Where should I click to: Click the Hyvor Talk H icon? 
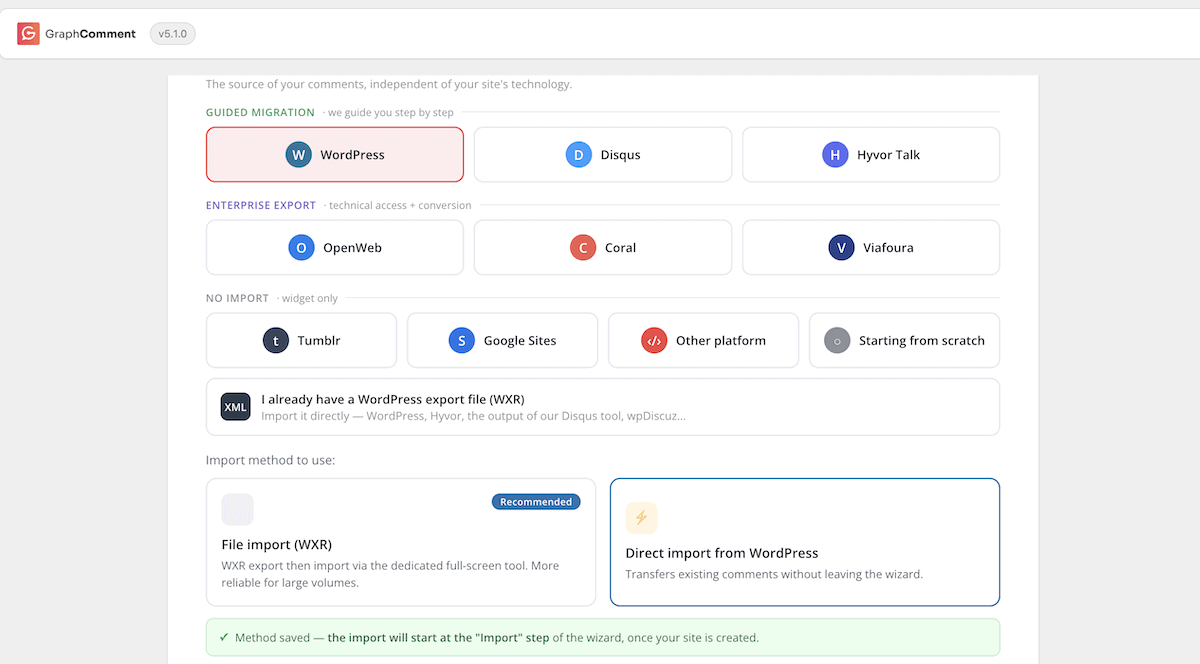[x=835, y=155]
